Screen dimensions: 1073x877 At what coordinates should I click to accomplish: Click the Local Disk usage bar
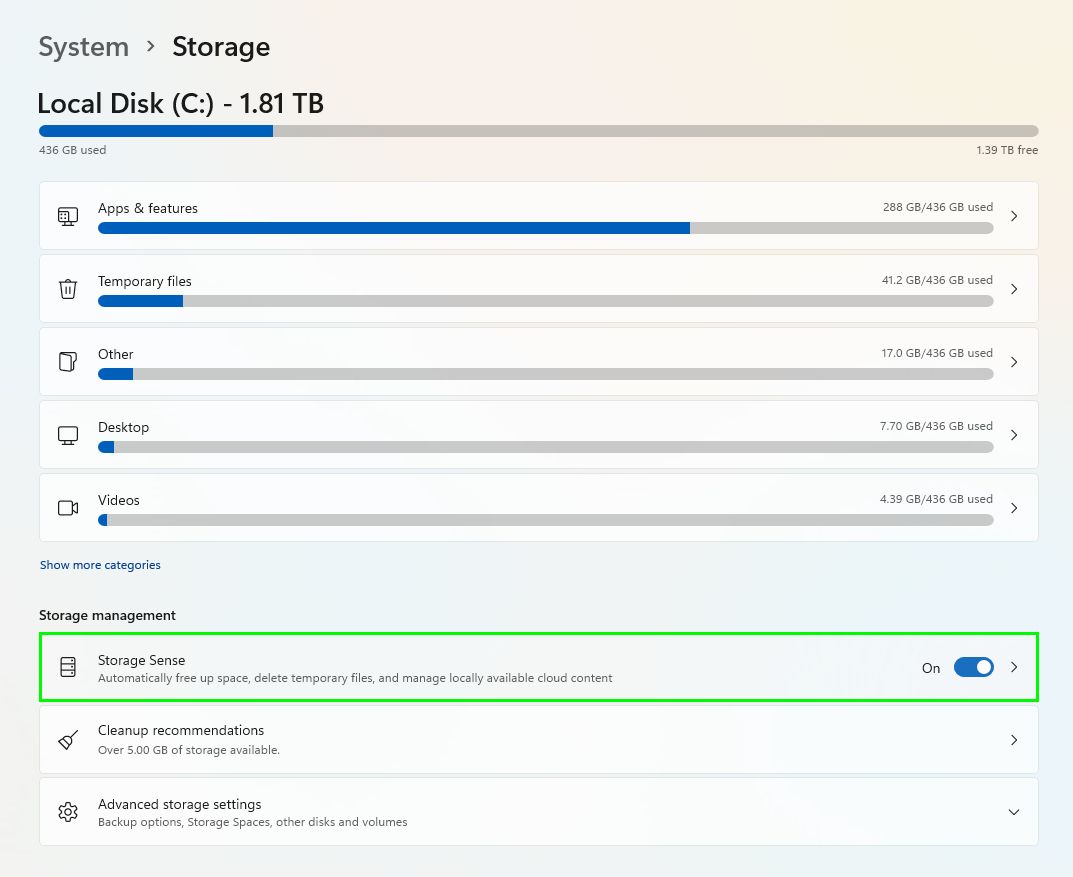(x=538, y=130)
